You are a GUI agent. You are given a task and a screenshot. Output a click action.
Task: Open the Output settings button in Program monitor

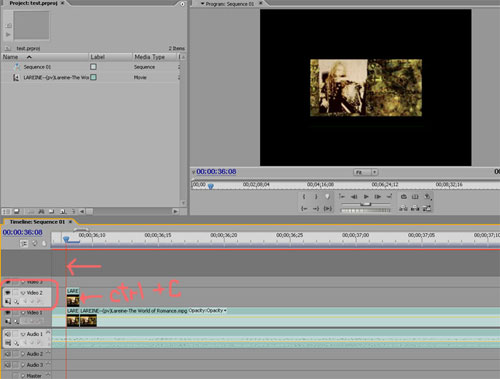tap(427, 197)
